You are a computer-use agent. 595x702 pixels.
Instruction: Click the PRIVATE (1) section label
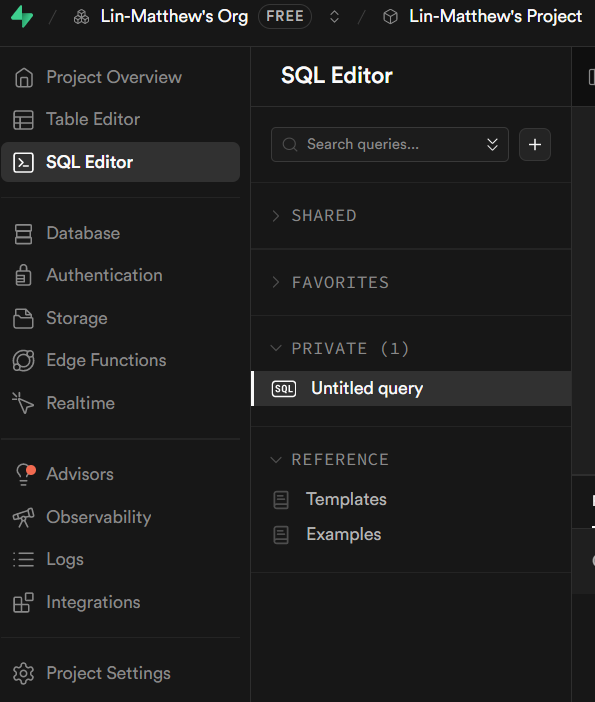pos(351,349)
